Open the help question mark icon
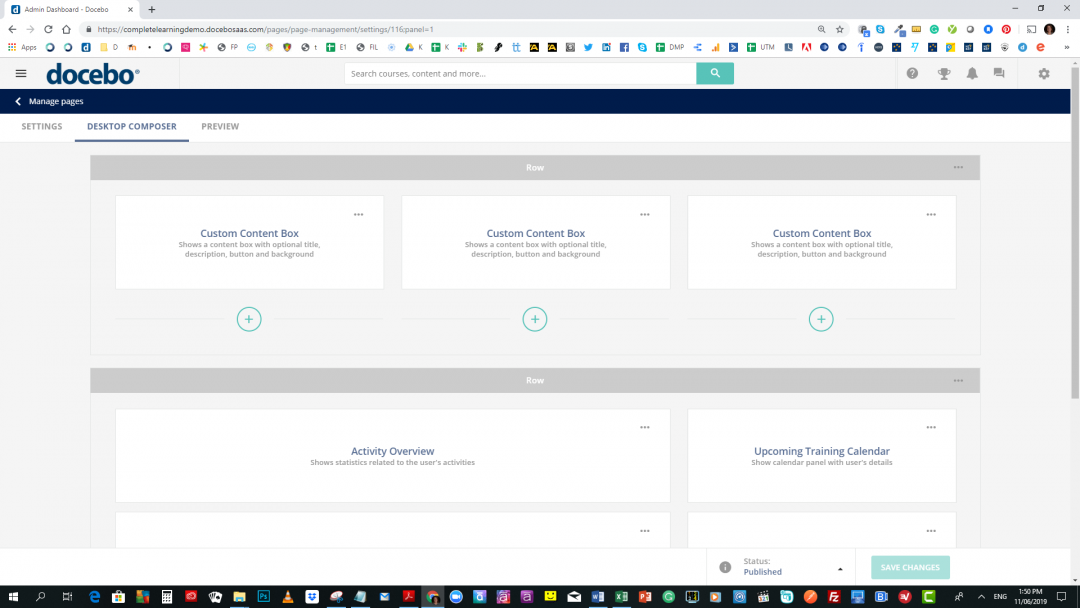The image size is (1080, 608). click(x=910, y=73)
